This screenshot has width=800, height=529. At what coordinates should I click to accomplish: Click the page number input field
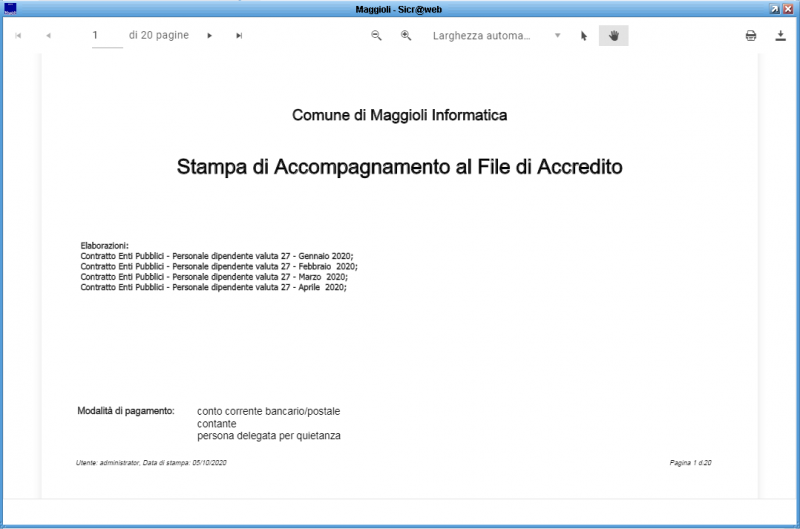(107, 36)
